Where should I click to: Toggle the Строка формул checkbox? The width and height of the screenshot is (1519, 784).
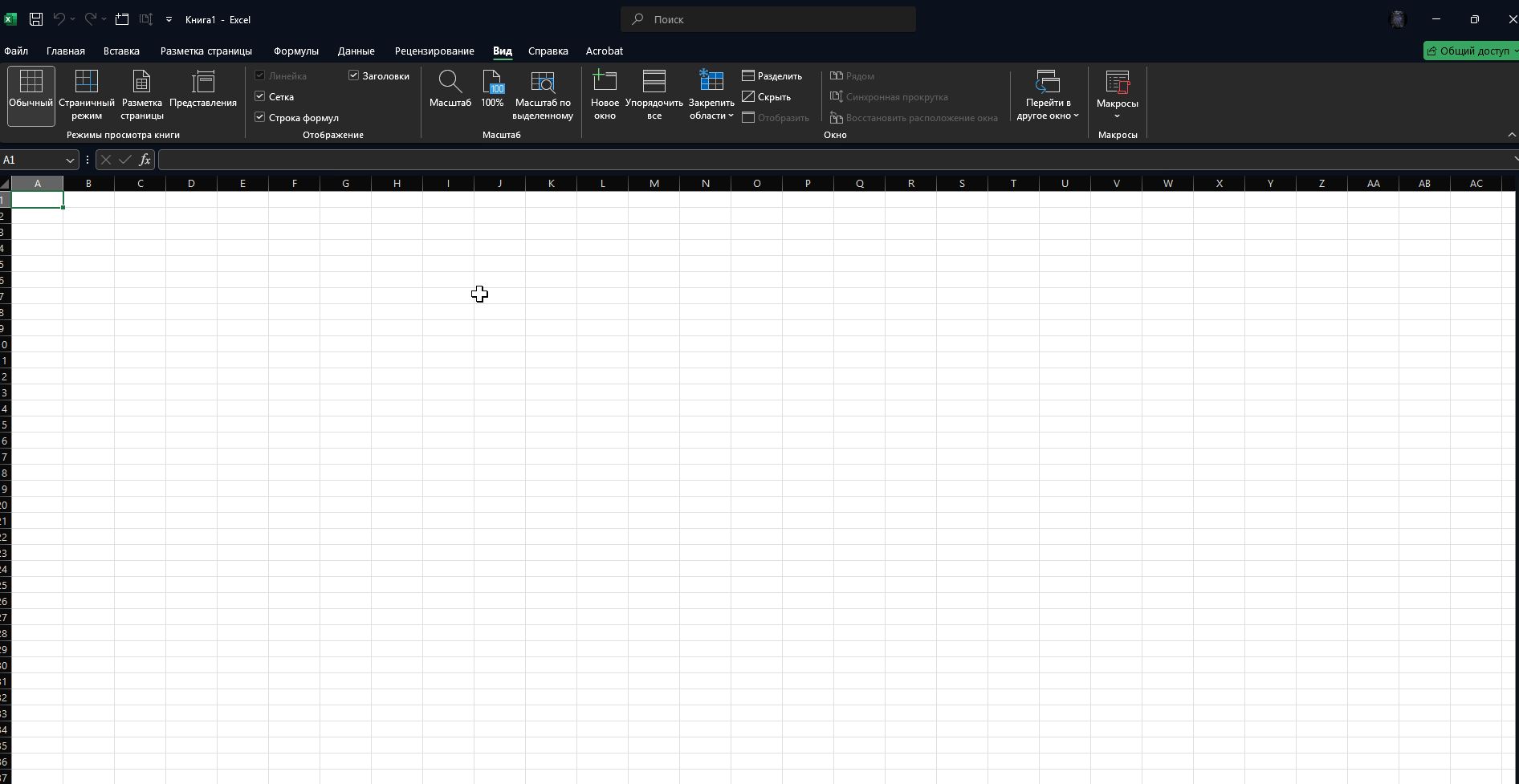[x=260, y=117]
